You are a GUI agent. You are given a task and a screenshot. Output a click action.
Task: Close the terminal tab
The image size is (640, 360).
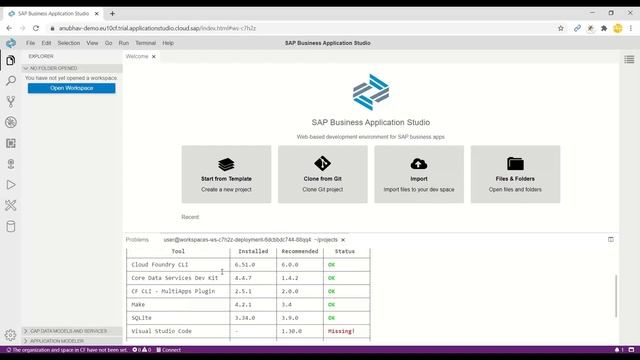pos(343,240)
